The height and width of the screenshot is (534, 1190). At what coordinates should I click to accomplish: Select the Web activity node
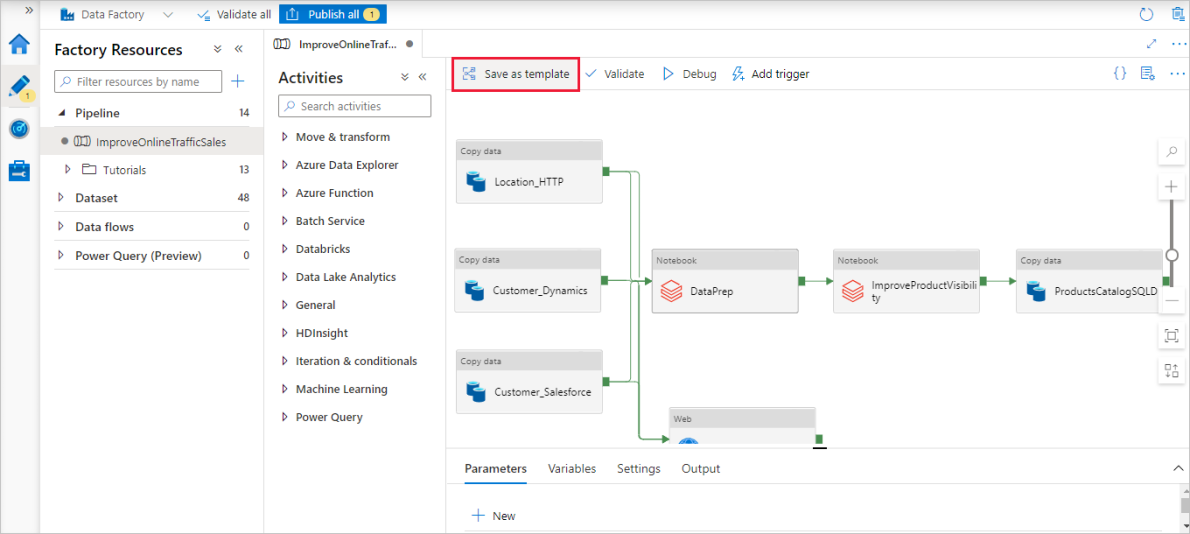[742, 427]
